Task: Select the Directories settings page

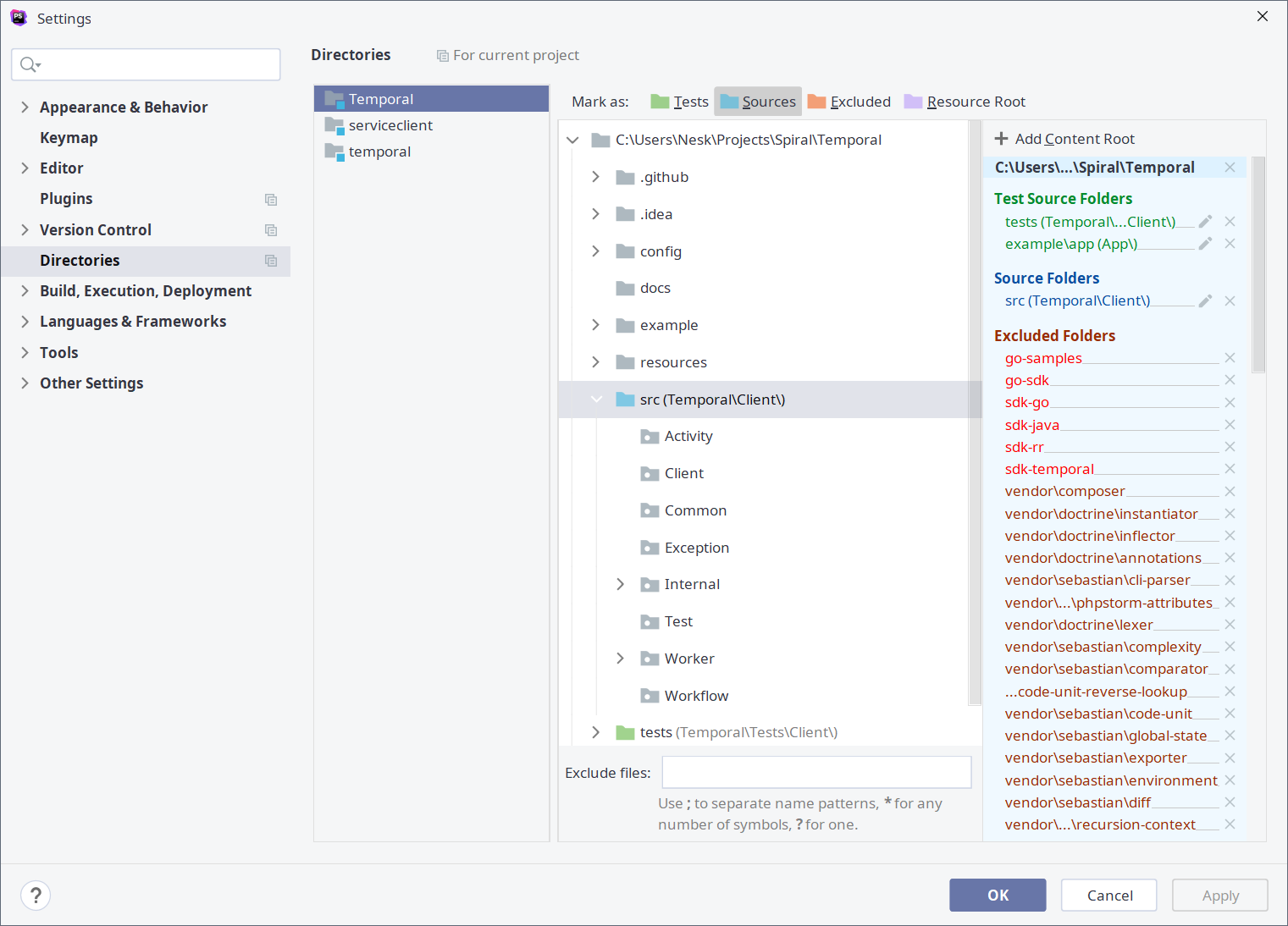Action: 146,261
